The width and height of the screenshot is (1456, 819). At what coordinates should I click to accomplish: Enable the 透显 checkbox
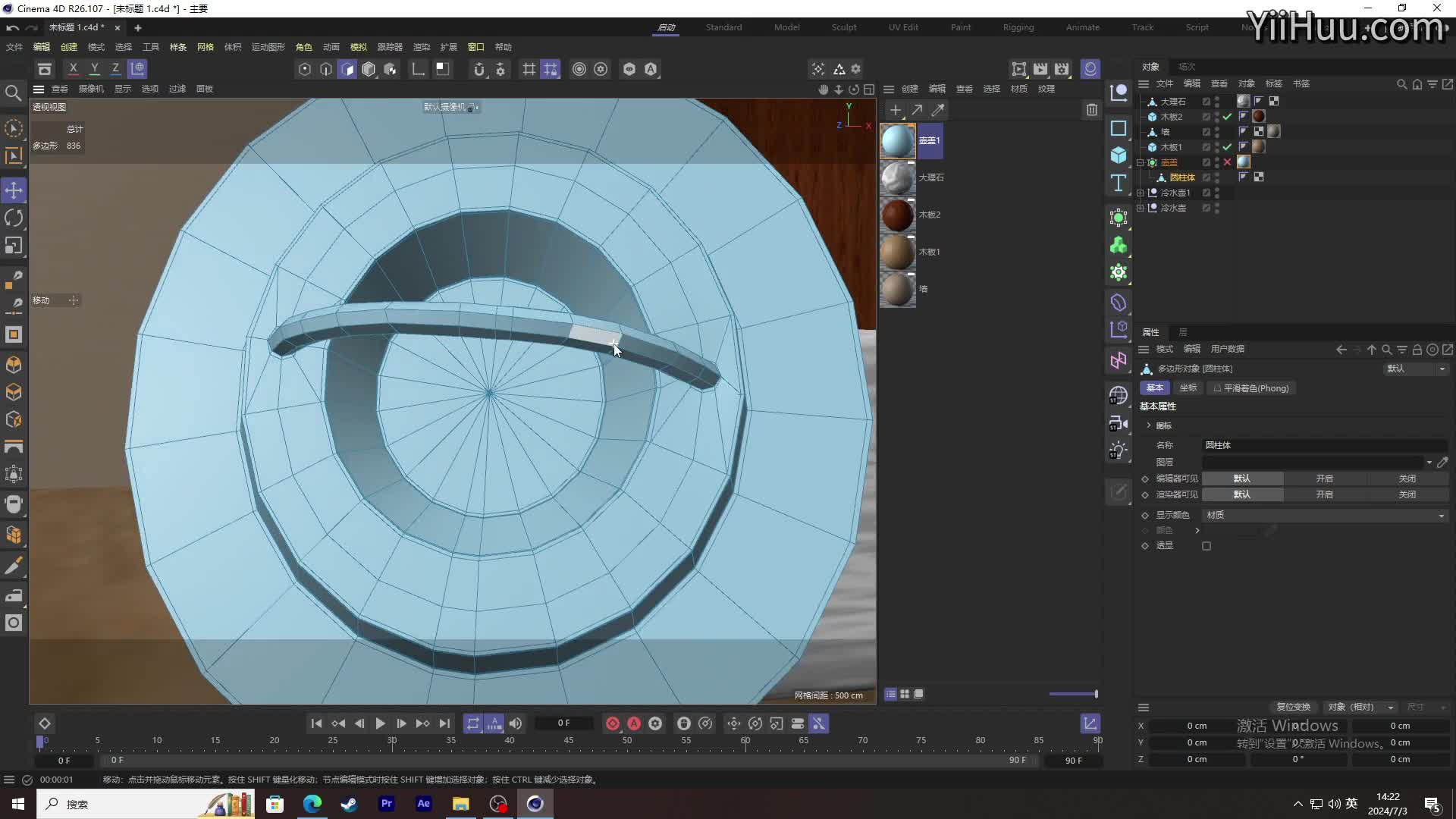pos(1207,546)
